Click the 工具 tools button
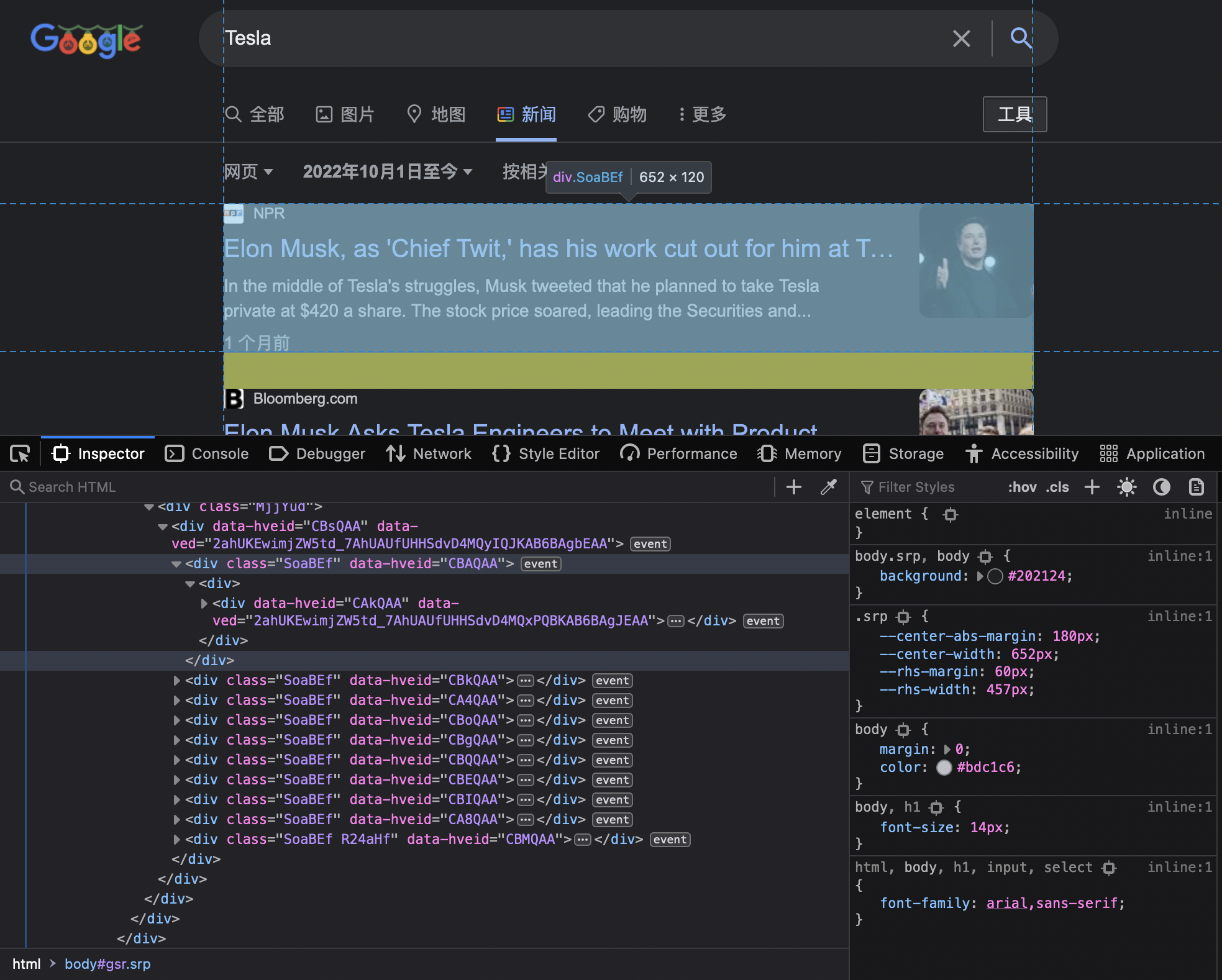The width and height of the screenshot is (1222, 980). pos(1015,114)
